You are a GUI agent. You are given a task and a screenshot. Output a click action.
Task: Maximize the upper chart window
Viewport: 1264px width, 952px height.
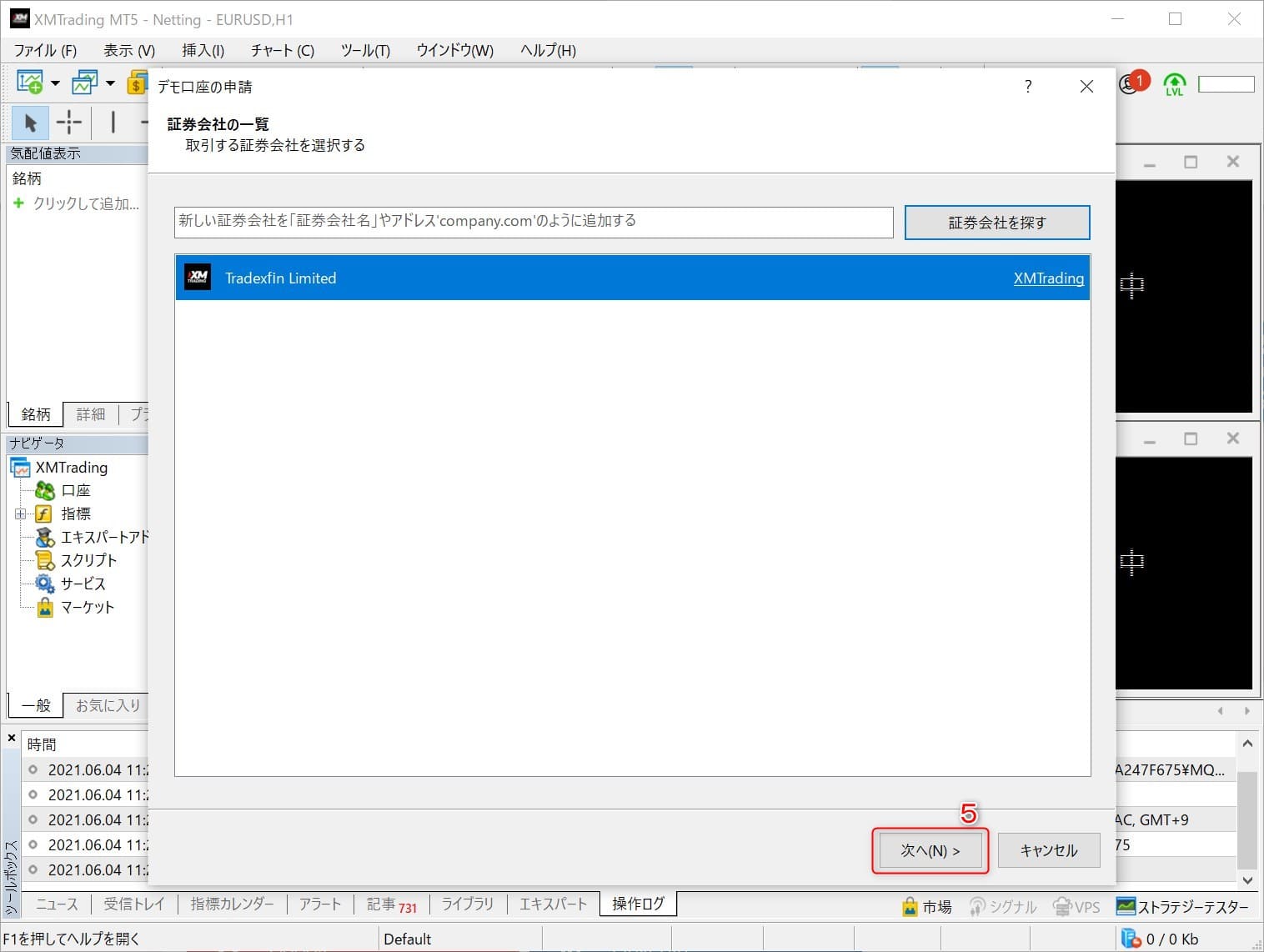1191,162
